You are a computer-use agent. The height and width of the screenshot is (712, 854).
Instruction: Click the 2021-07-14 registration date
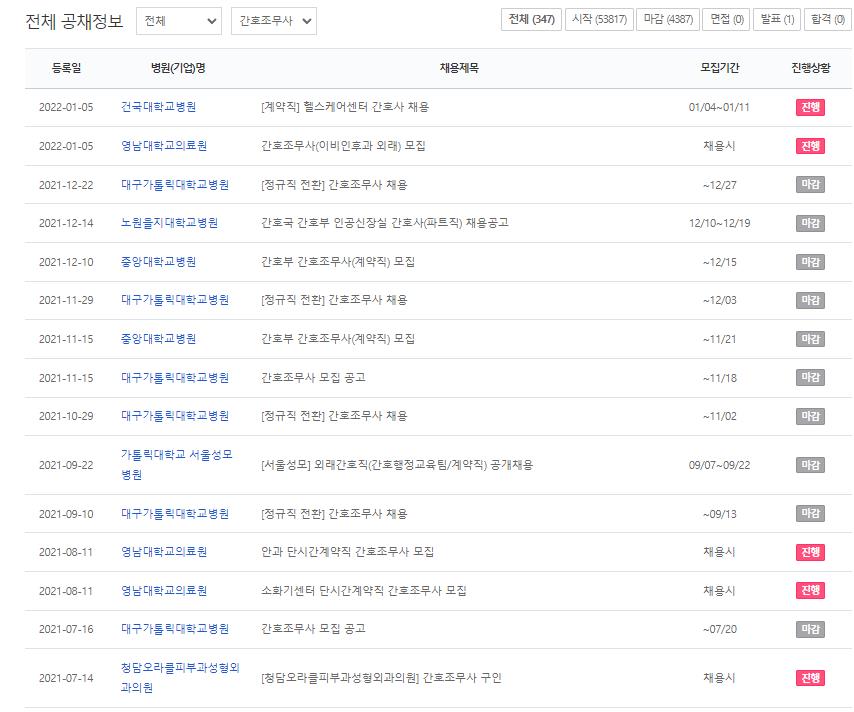(66, 678)
